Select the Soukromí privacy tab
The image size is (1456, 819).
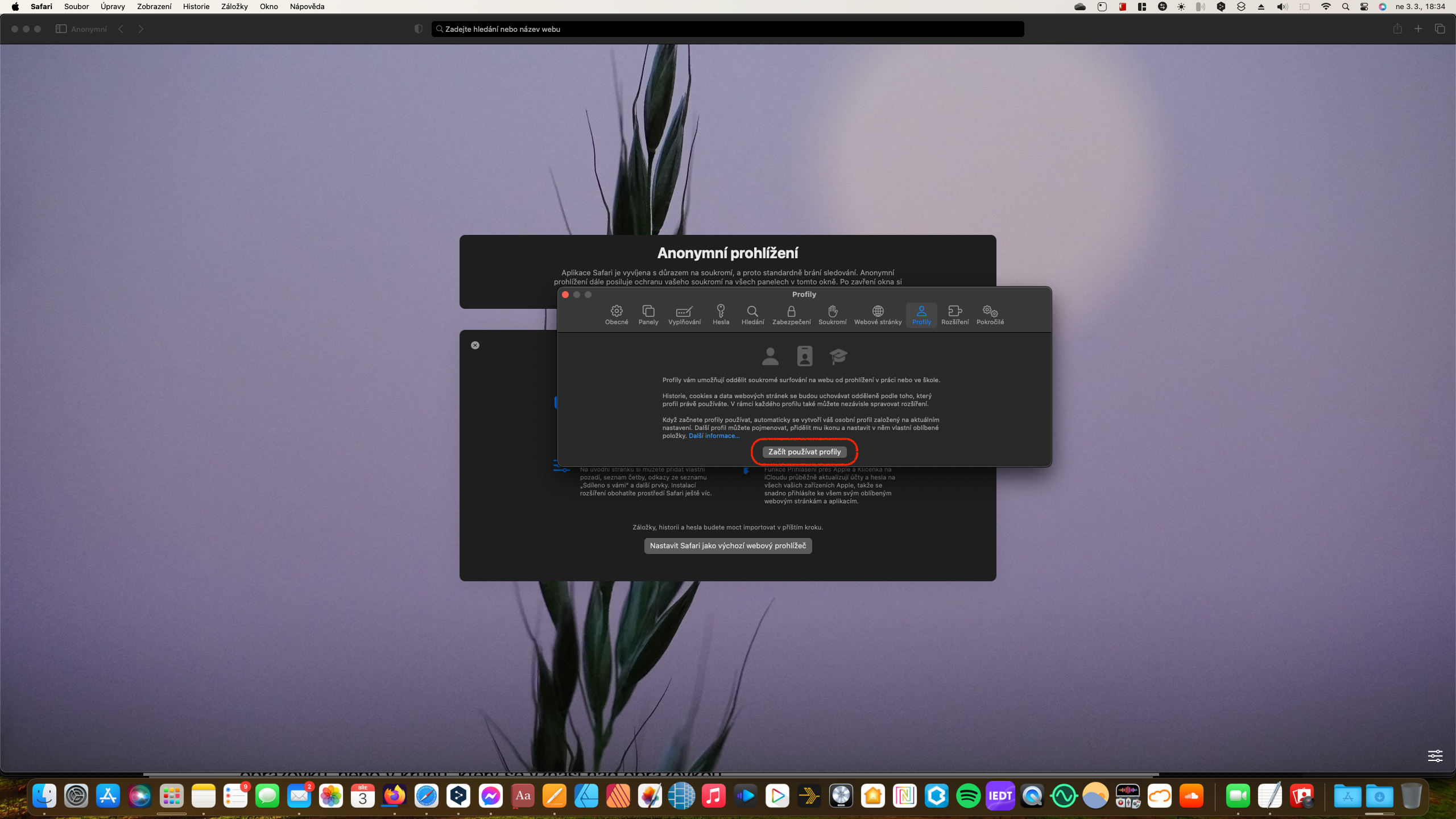[x=832, y=315]
